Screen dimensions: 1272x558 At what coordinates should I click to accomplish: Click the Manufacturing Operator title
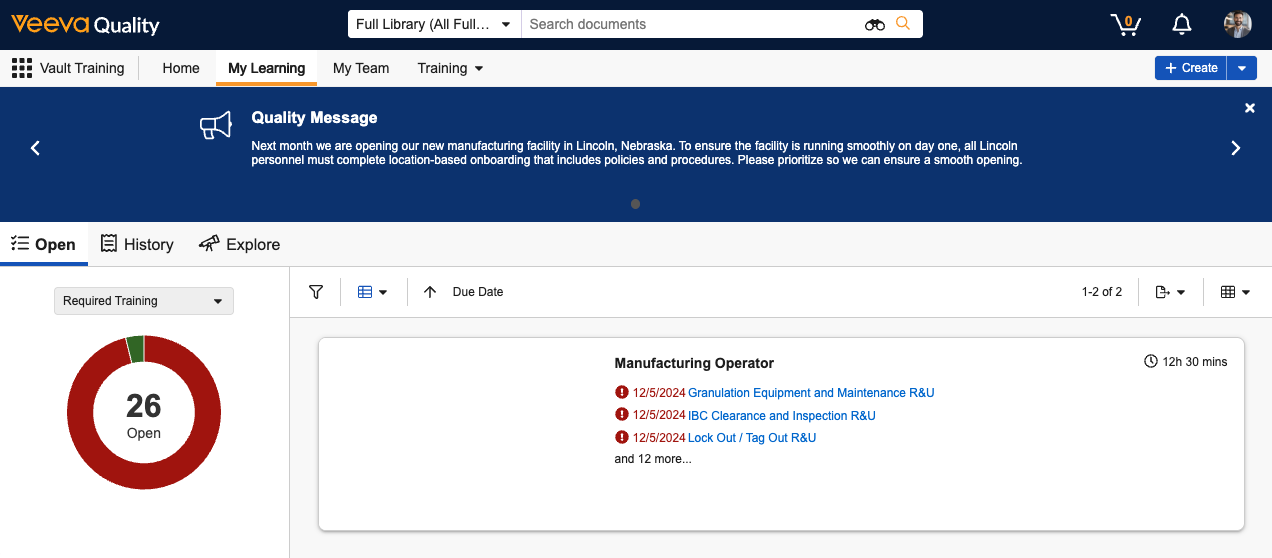(x=694, y=363)
